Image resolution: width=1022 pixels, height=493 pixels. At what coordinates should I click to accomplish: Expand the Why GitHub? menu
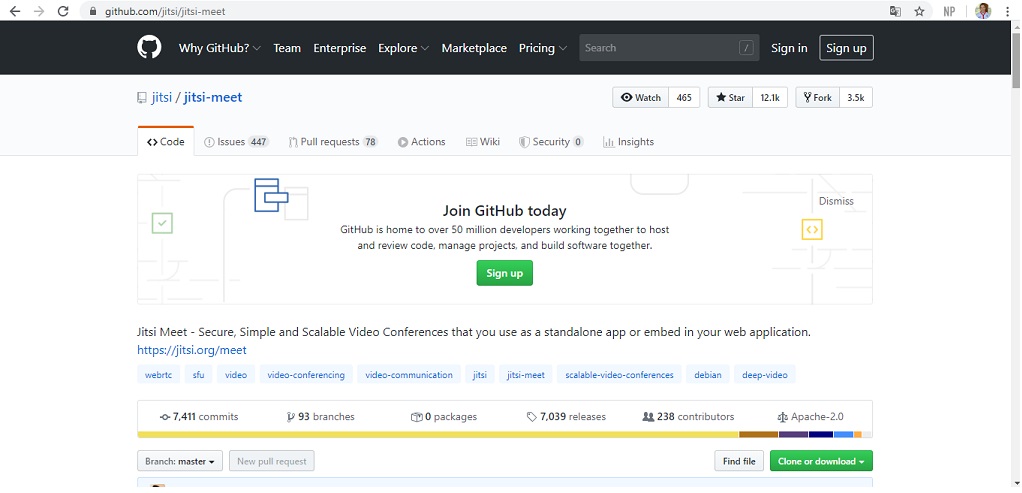tap(219, 48)
